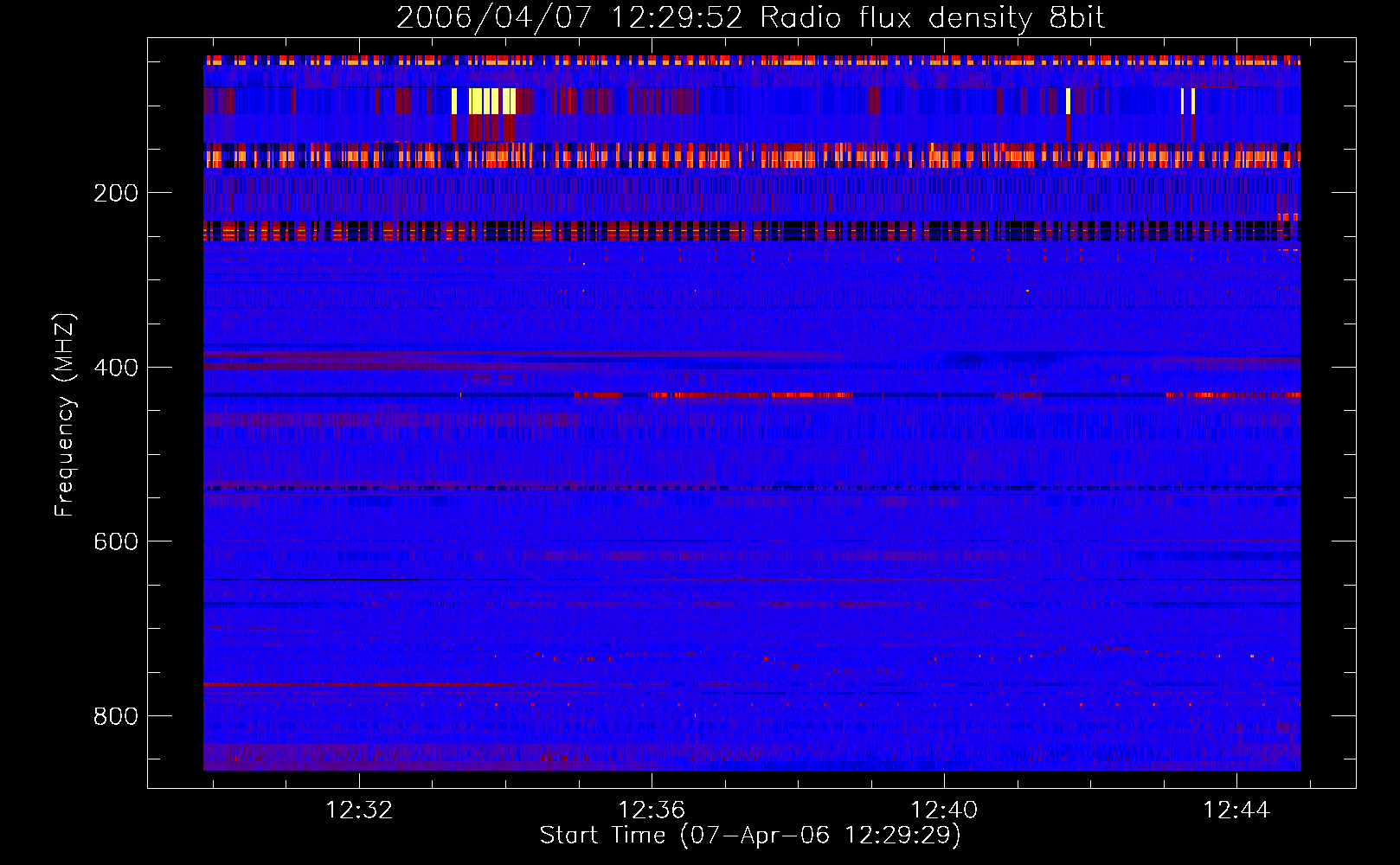Click the 'Start Time (07-Apr-06 12:29:29)' x-axis label
This screenshot has width=1400, height=865.
750,836
